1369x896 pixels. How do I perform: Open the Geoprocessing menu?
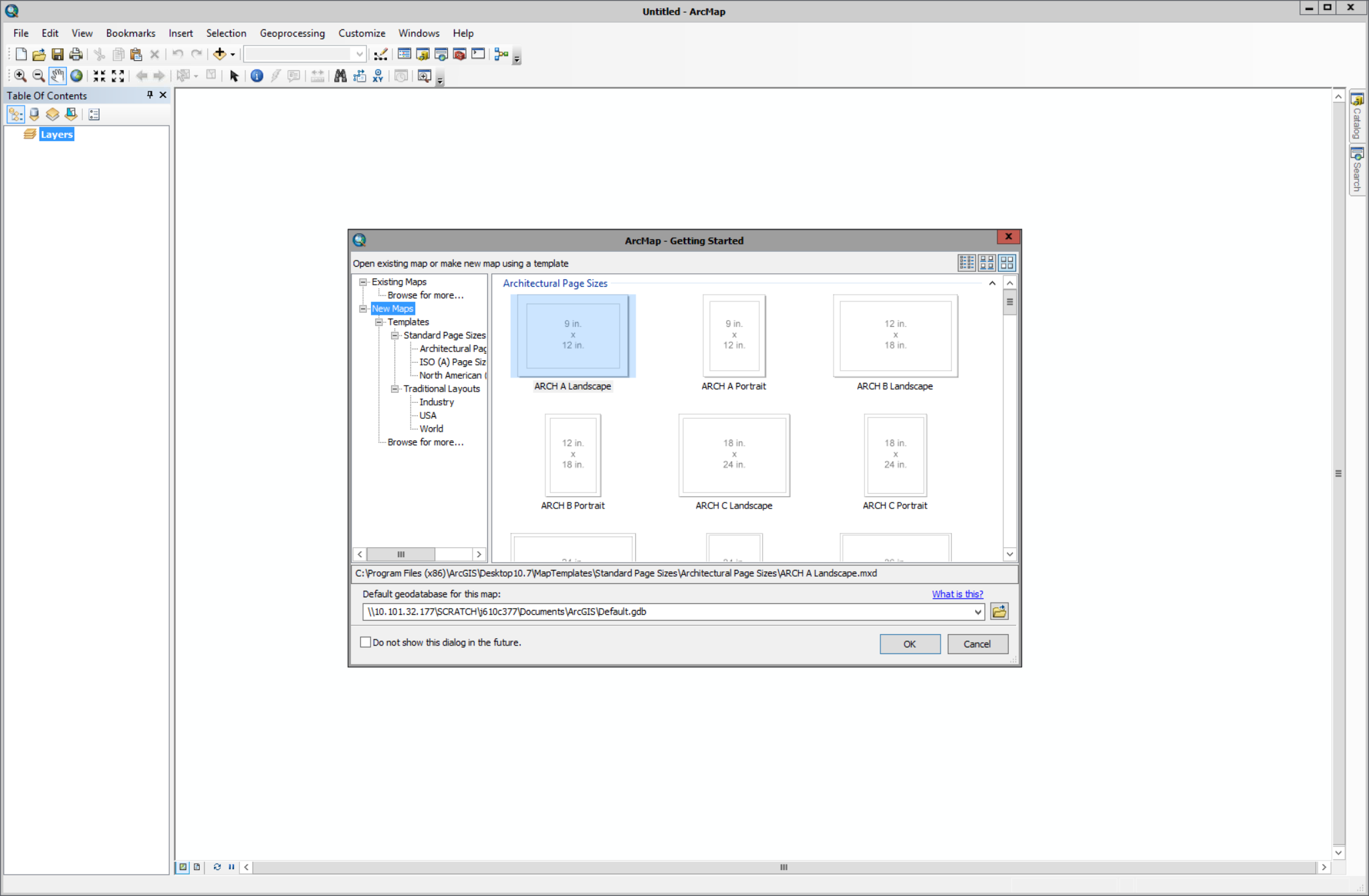point(292,33)
